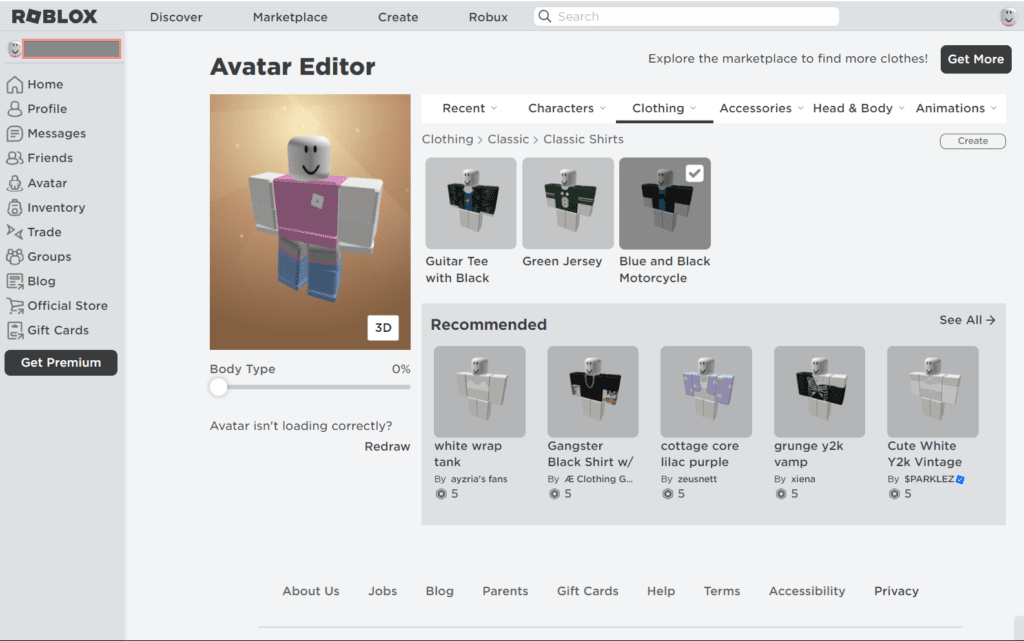Click the Blog icon in sidebar
1024x641 pixels.
click(x=14, y=281)
